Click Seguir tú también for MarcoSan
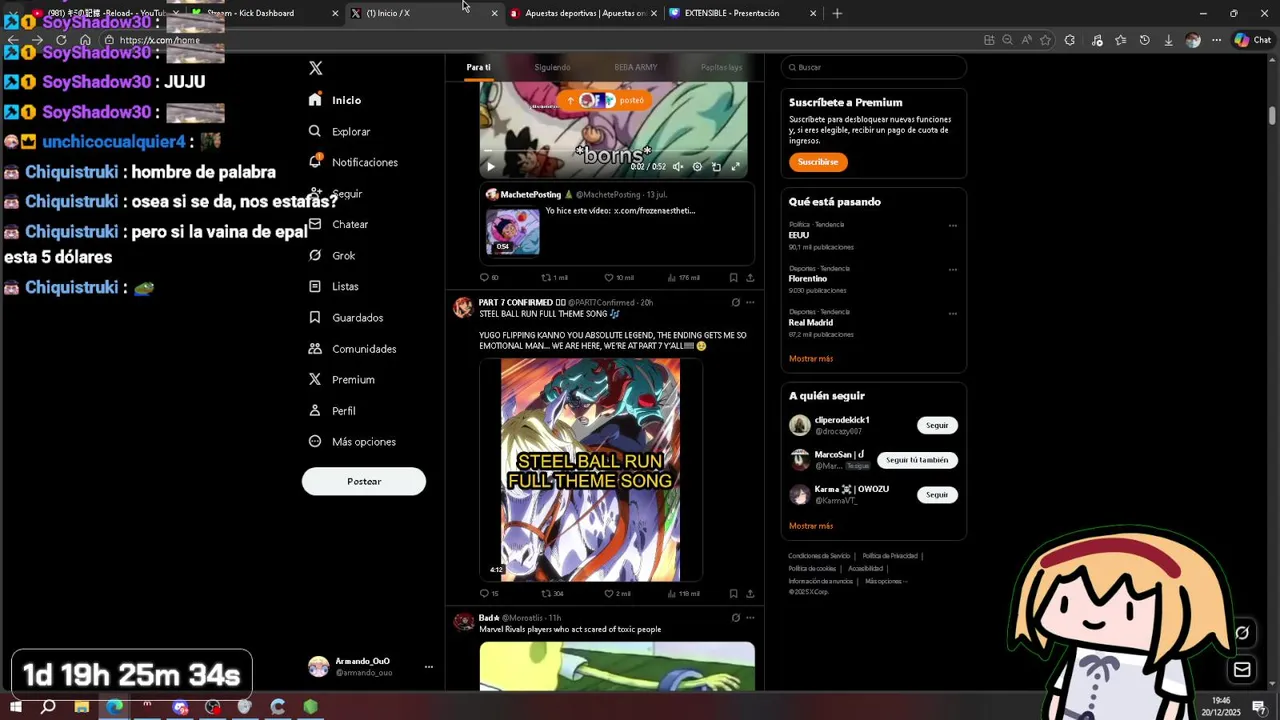This screenshot has width=1280, height=720. (x=917, y=460)
